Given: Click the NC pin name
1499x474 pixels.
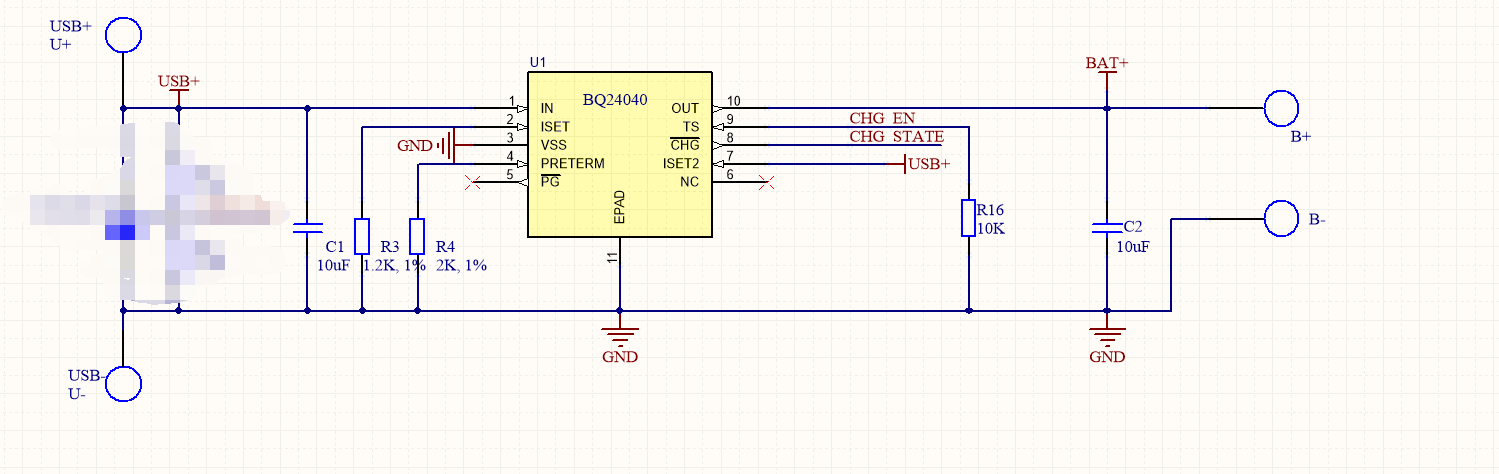Looking at the screenshot, I should coord(690,182).
